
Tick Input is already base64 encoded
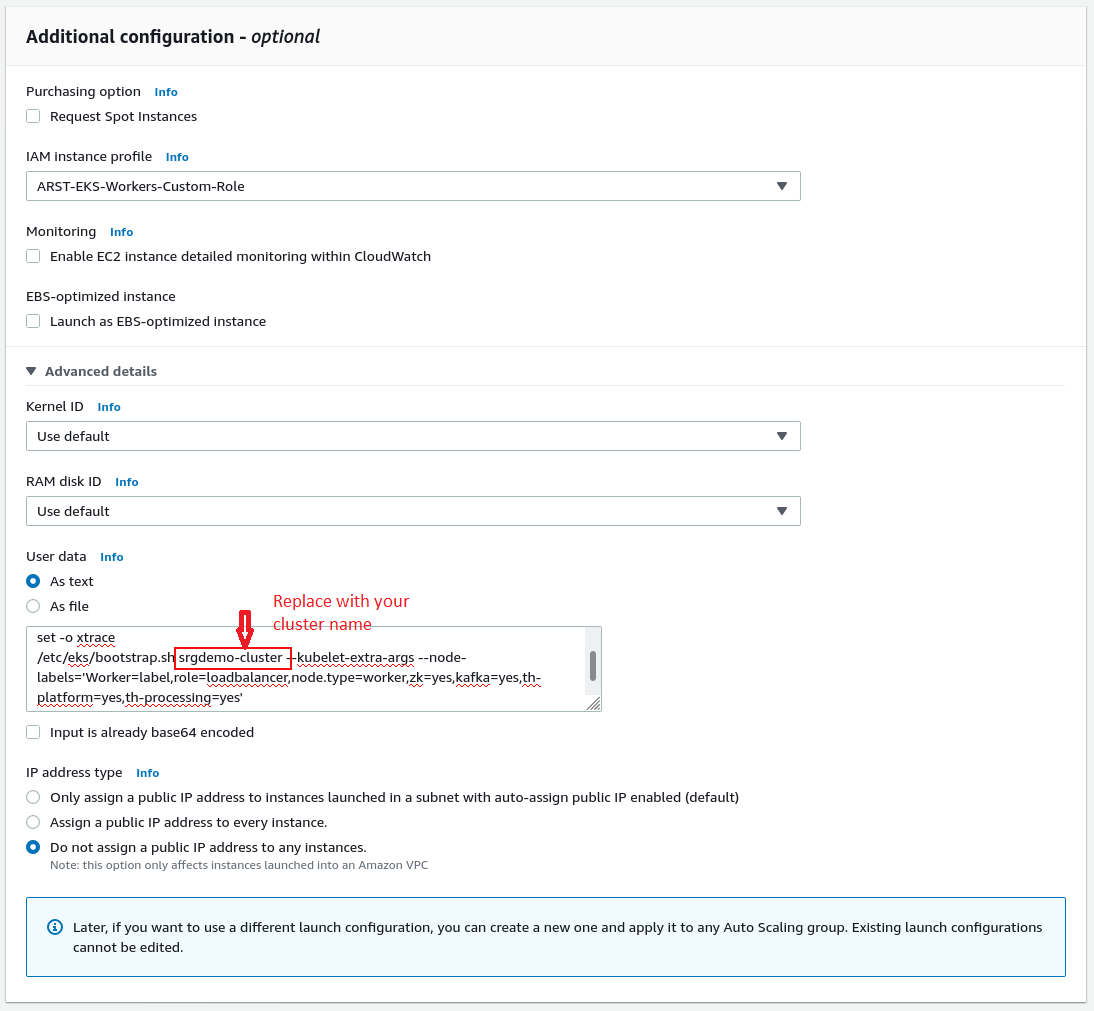click(x=33, y=732)
